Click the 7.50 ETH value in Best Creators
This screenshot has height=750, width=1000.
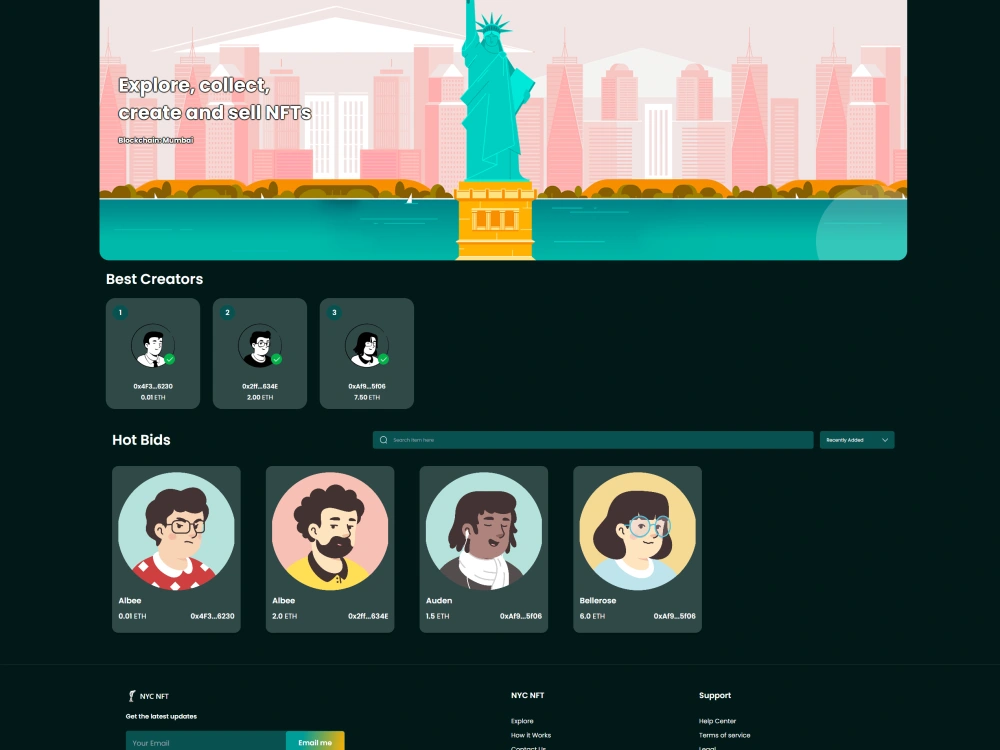(367, 397)
